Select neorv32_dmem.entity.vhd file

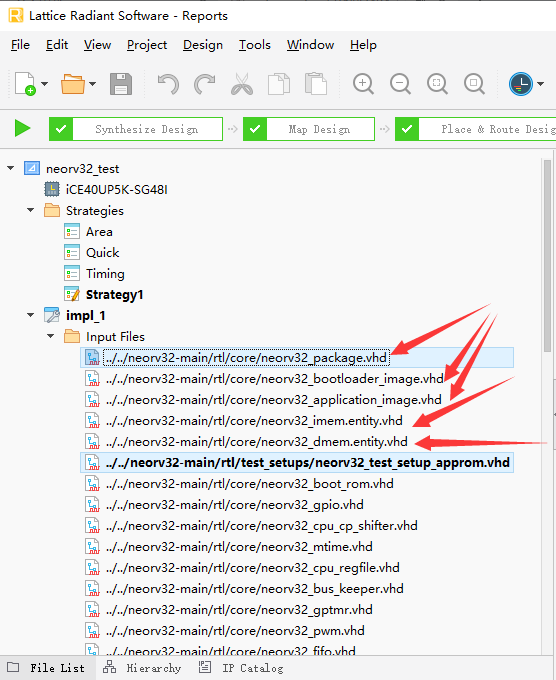coord(256,441)
